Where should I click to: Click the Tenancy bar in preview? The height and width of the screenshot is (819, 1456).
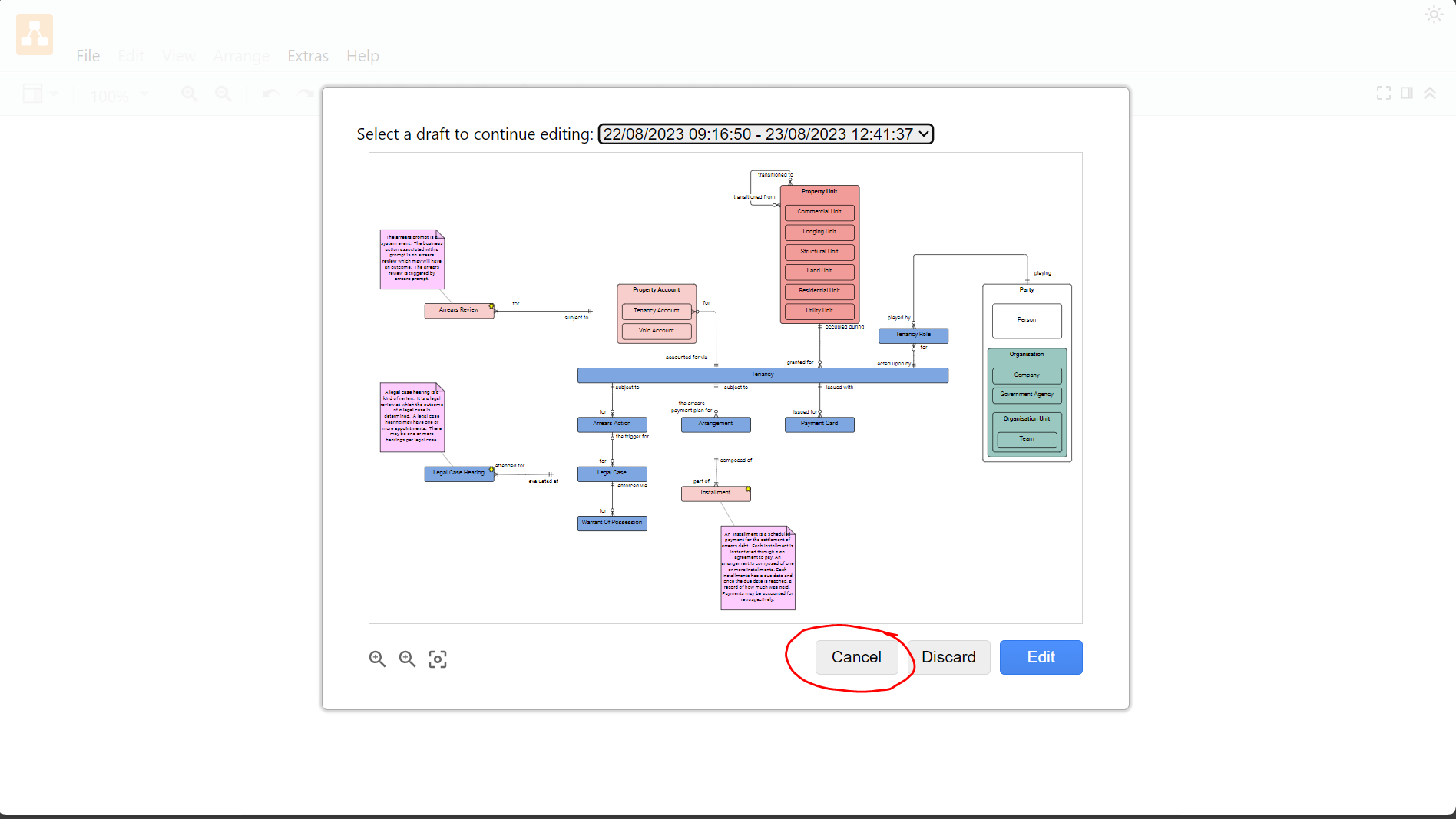click(x=763, y=375)
